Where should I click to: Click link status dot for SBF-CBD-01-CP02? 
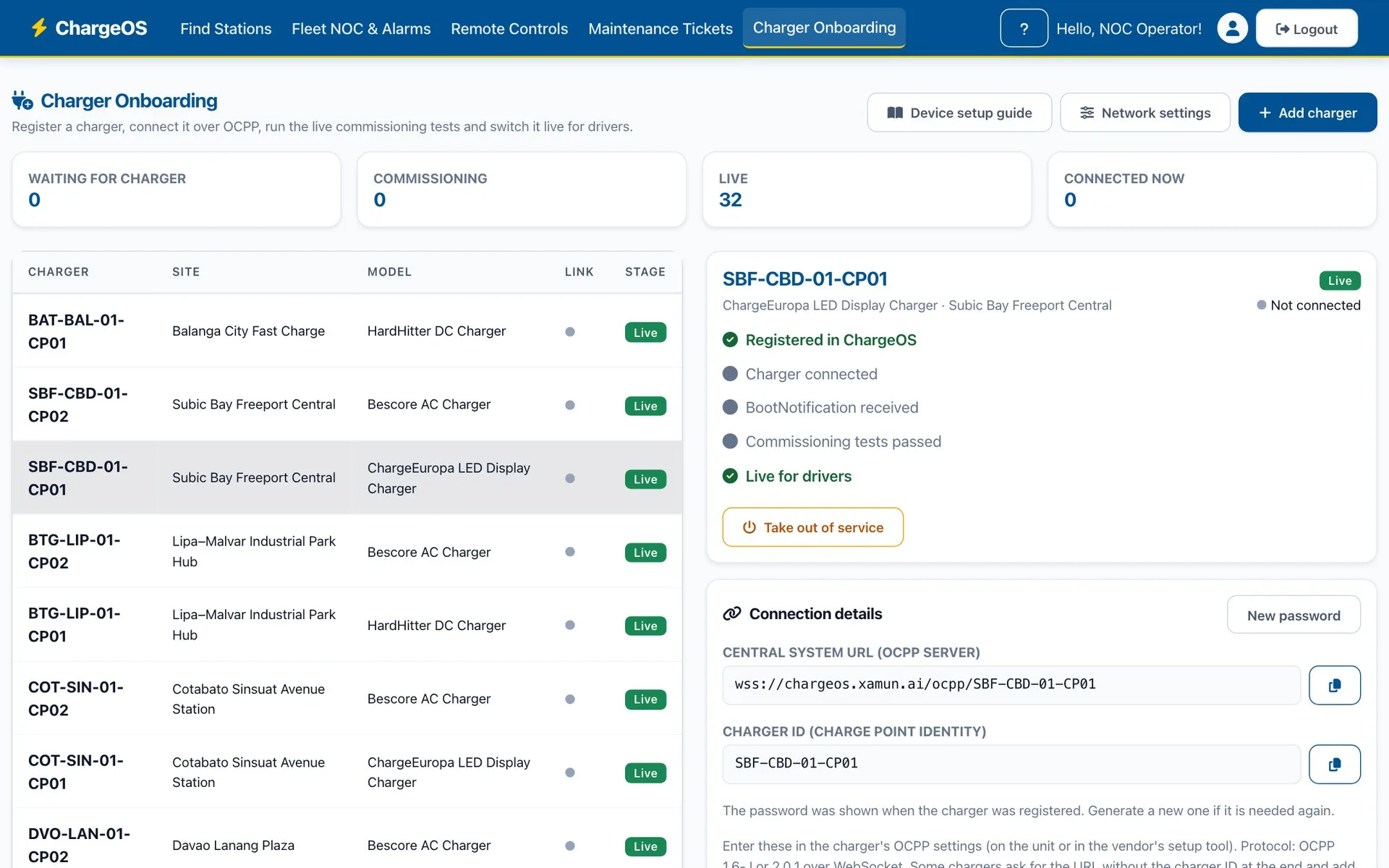tap(570, 405)
